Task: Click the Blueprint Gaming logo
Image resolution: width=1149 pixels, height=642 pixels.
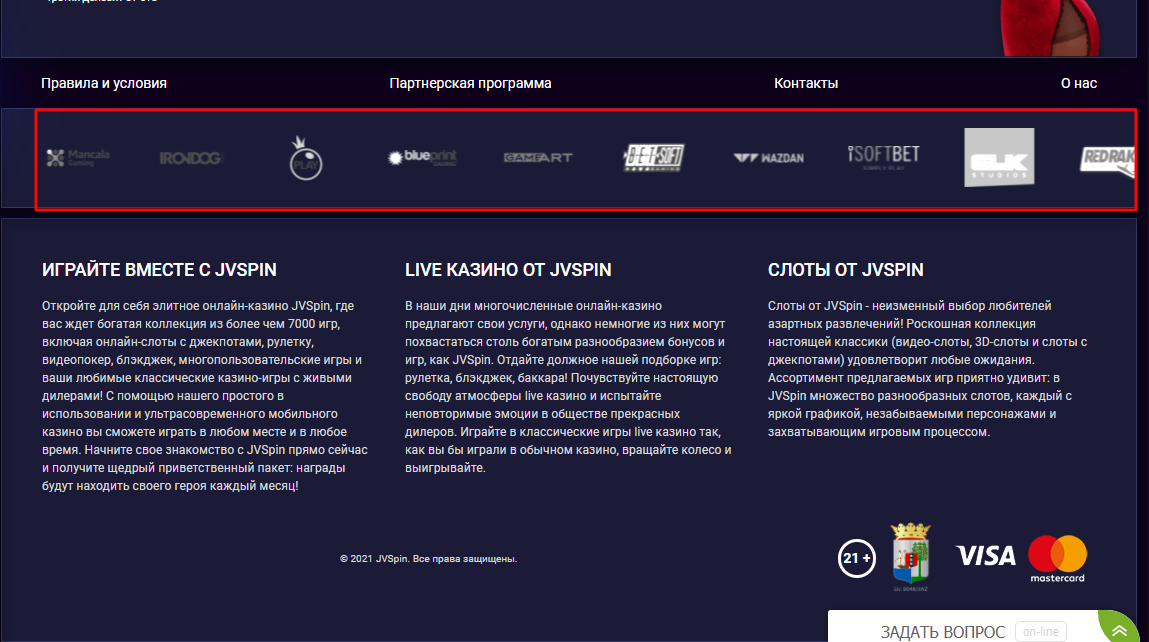Action: point(422,158)
